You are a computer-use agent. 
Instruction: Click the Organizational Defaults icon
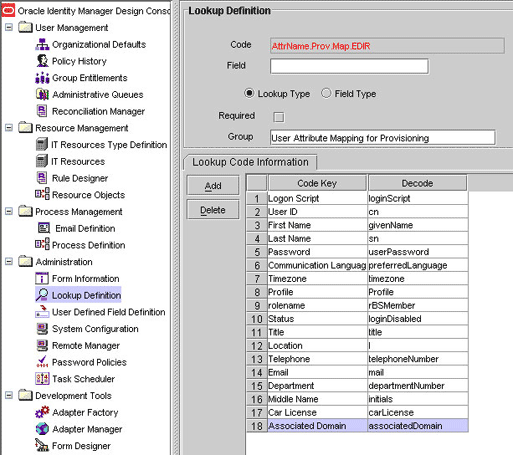[x=42, y=44]
